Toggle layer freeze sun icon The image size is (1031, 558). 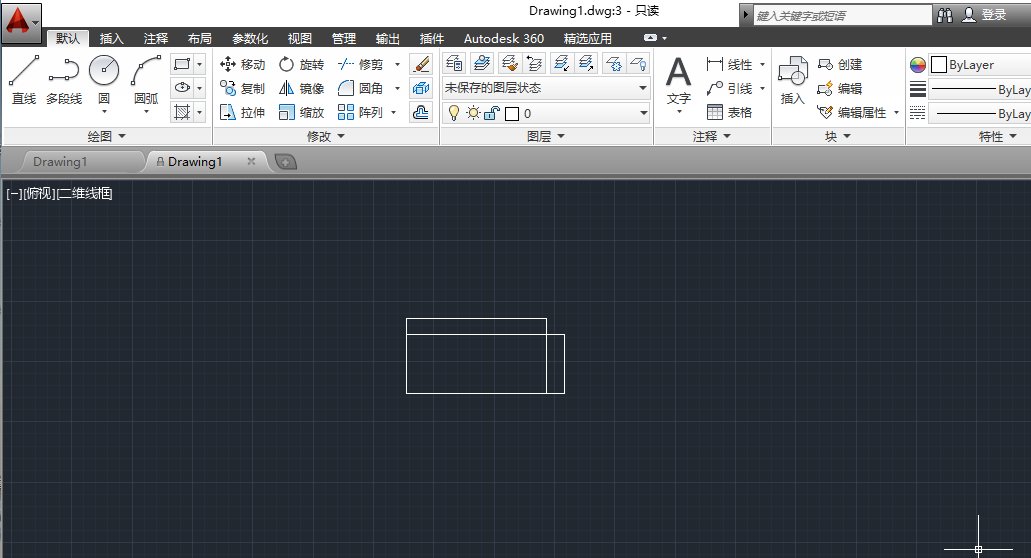472,113
